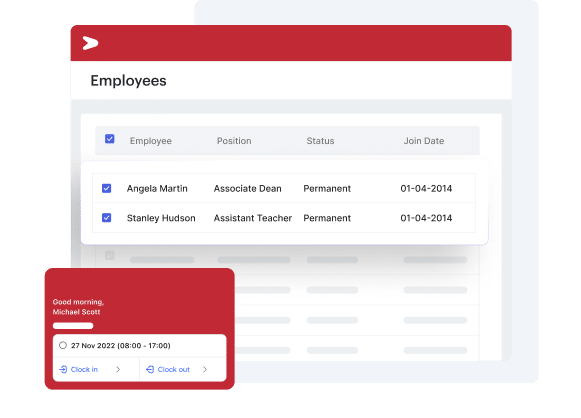
Task: Click the Clock in link
Action: (84, 369)
